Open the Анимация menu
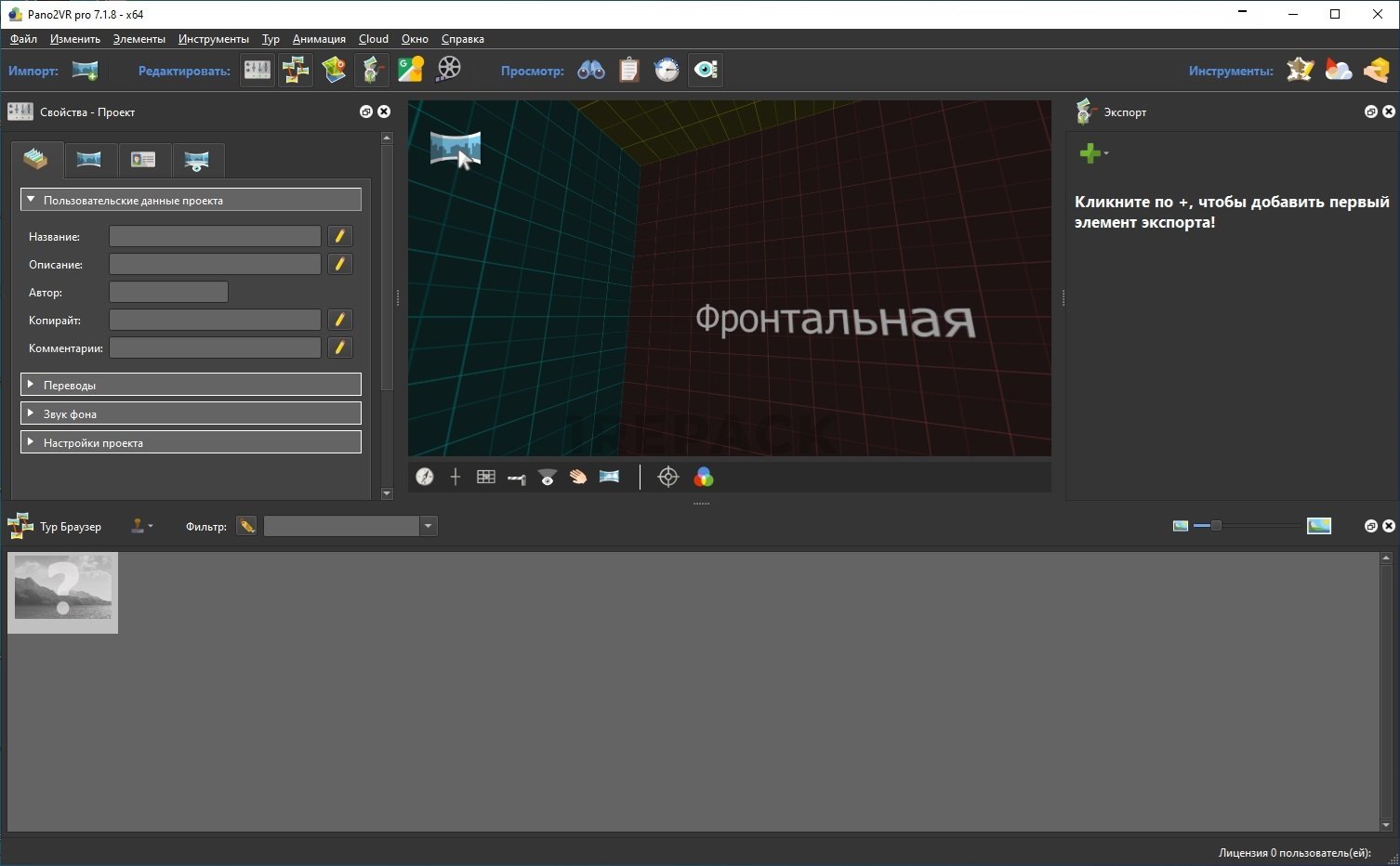This screenshot has height=866, width=1400. point(319,39)
